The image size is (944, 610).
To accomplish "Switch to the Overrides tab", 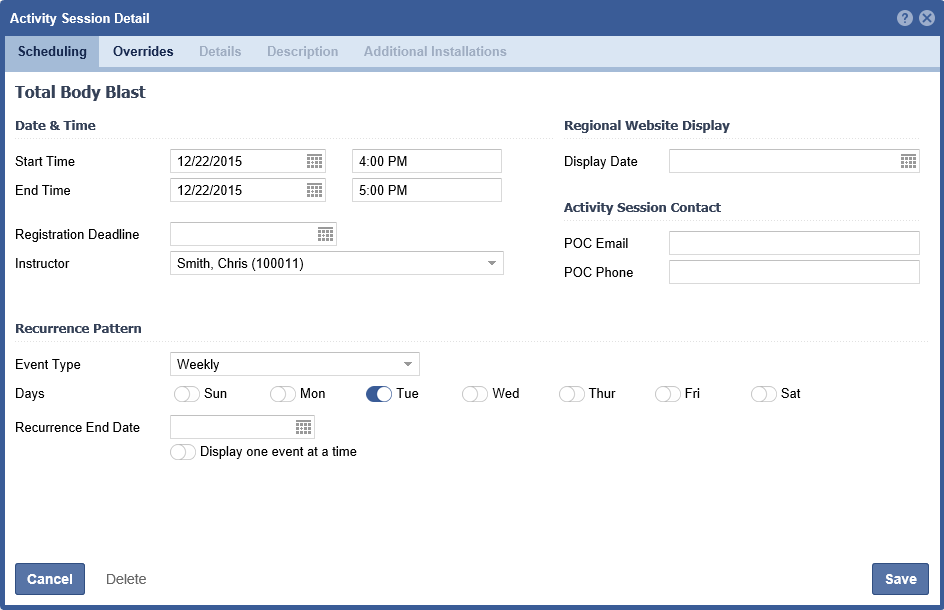I will [143, 52].
